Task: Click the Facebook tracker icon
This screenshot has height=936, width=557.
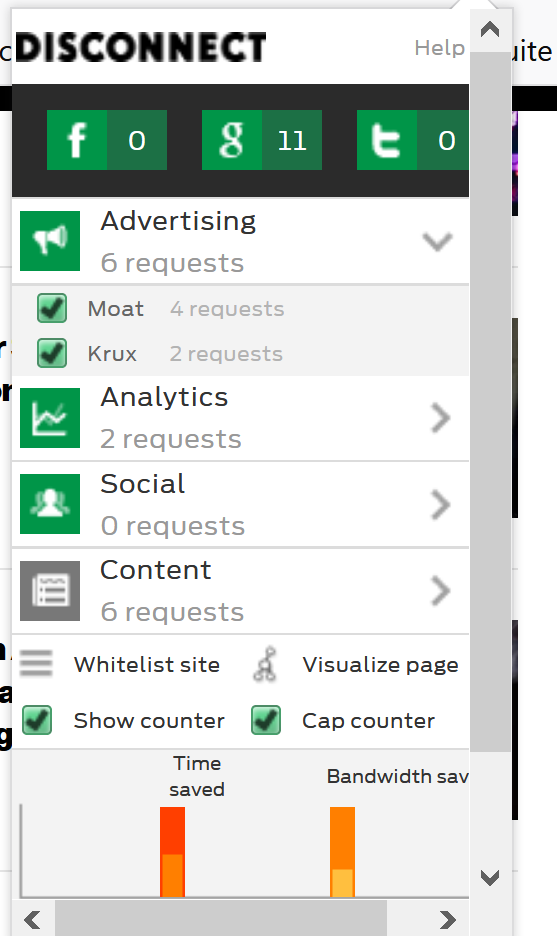Action: tap(77, 140)
